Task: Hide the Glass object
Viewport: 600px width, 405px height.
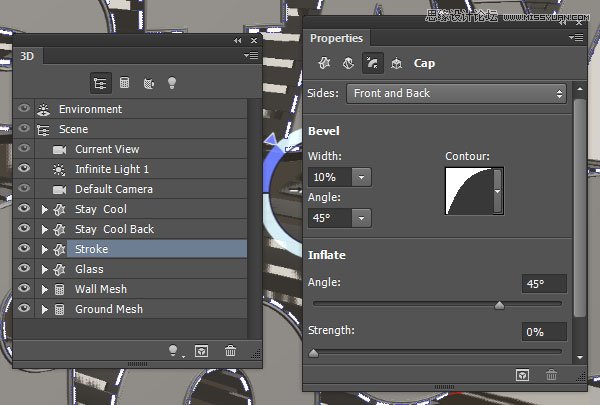Action: tap(24, 268)
